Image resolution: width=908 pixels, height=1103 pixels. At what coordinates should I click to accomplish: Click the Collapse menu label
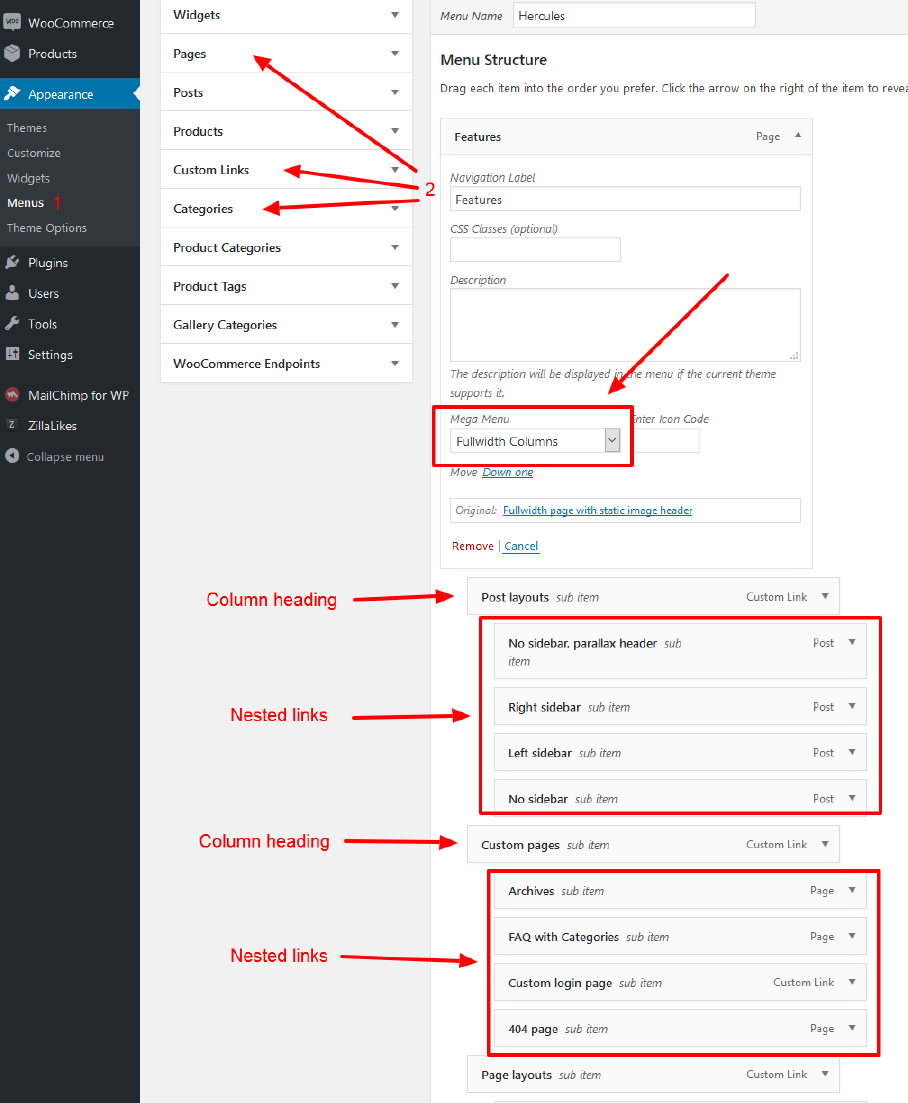click(x=65, y=457)
